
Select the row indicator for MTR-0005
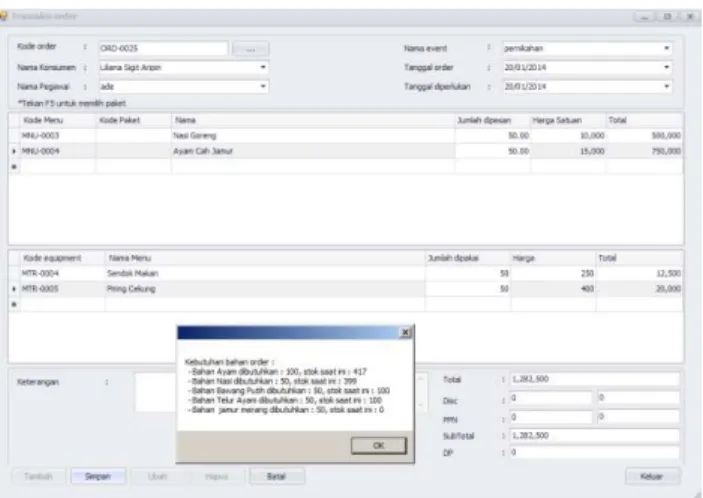[x=14, y=289]
